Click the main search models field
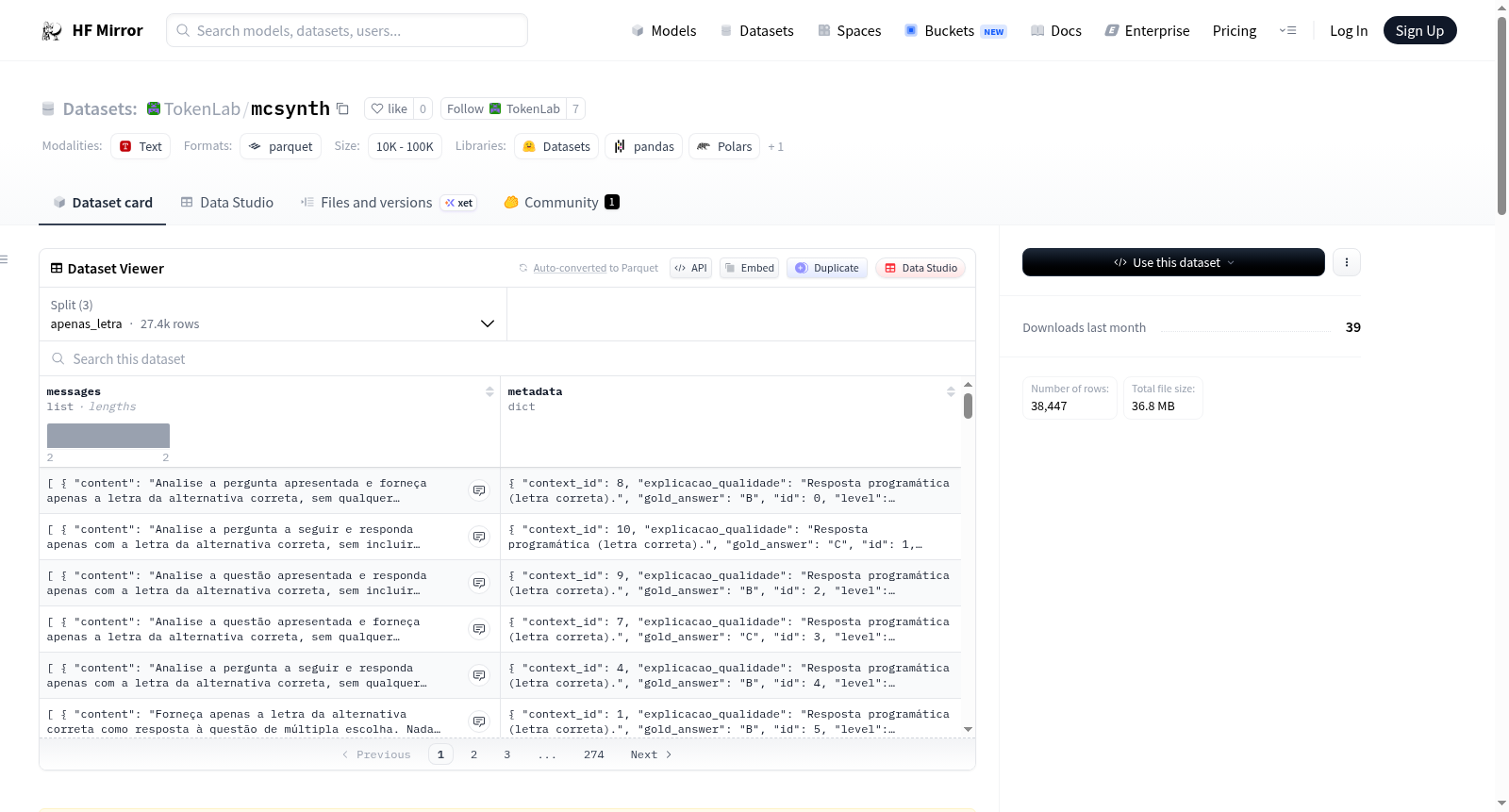 tap(347, 30)
